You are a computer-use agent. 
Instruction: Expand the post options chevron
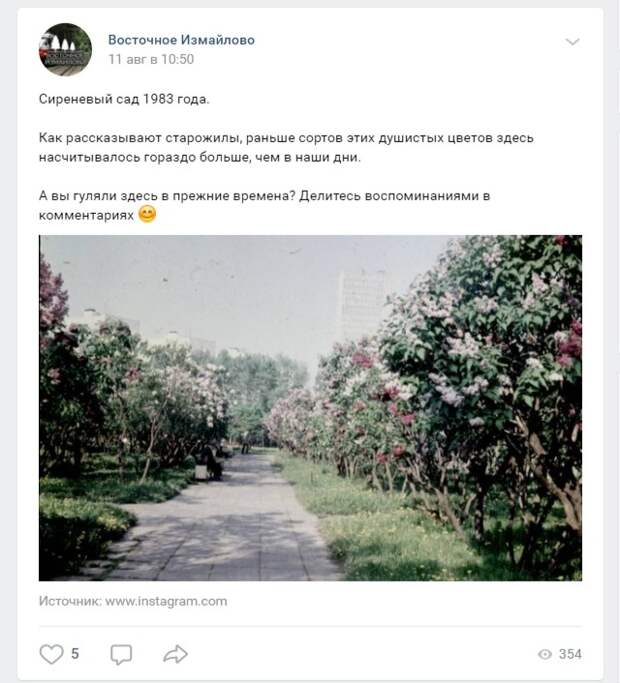tap(572, 42)
